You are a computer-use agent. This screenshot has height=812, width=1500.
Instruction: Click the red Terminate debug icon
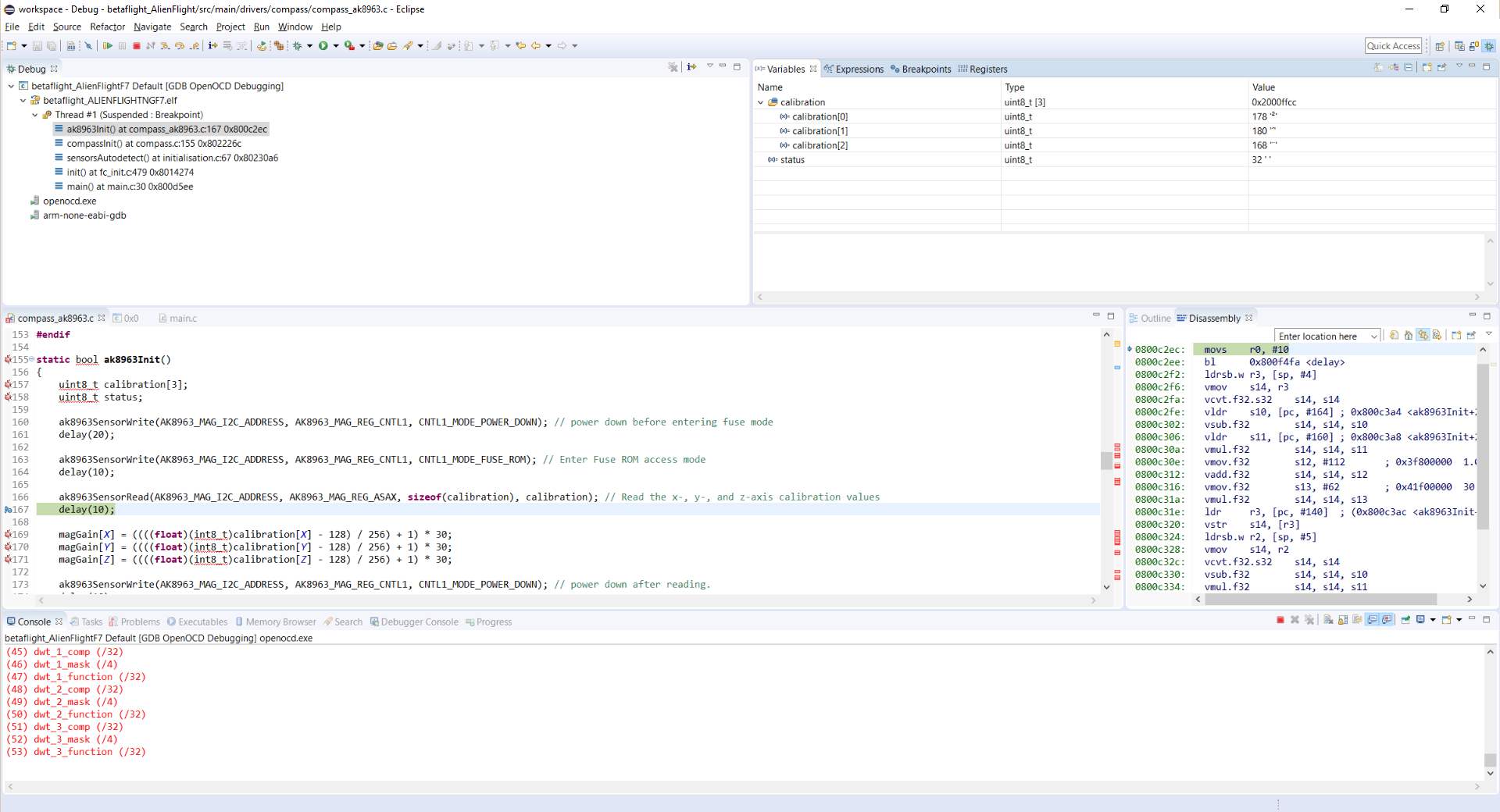[137, 45]
